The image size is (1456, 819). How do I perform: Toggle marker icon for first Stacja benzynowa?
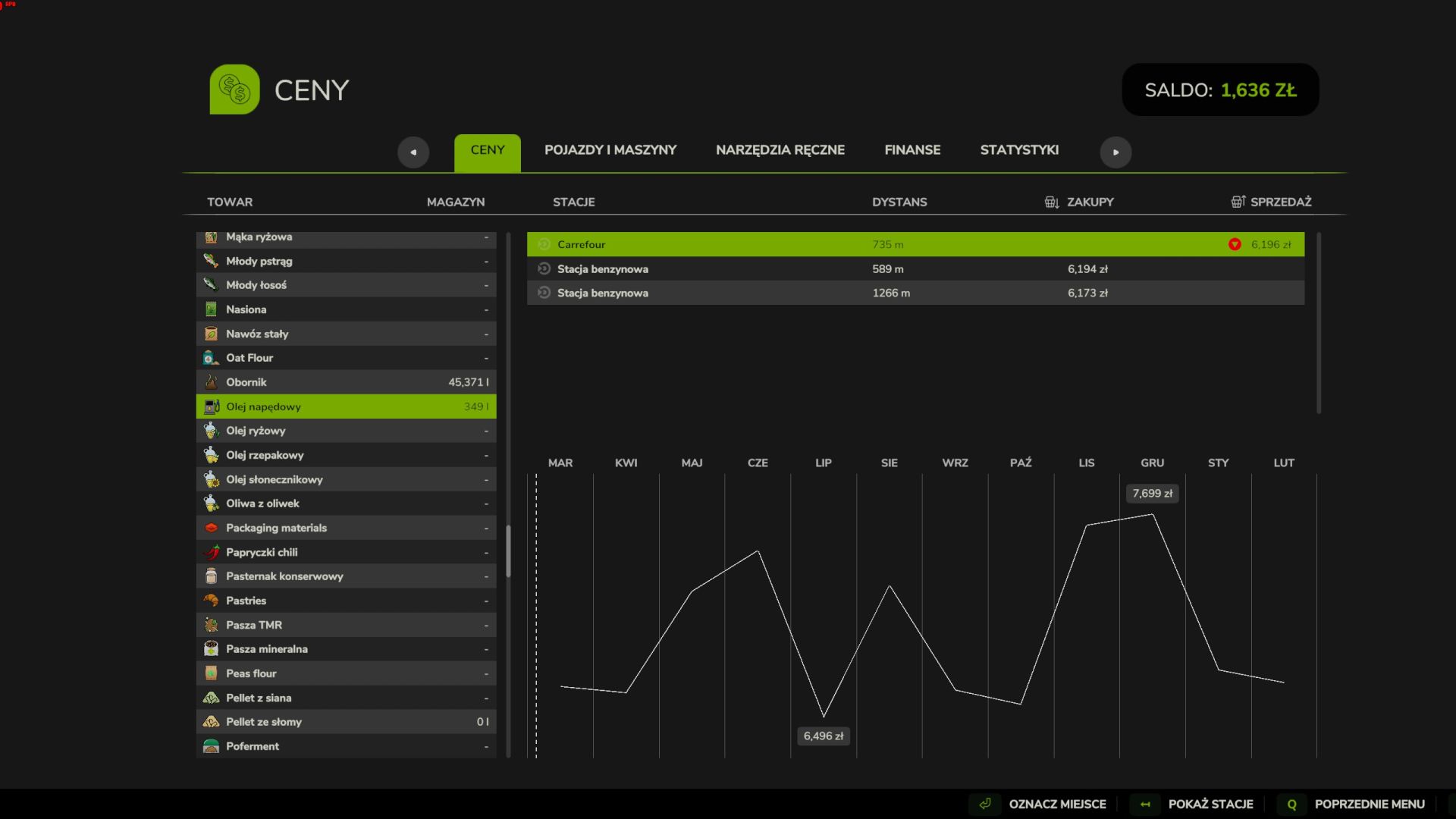tap(544, 268)
